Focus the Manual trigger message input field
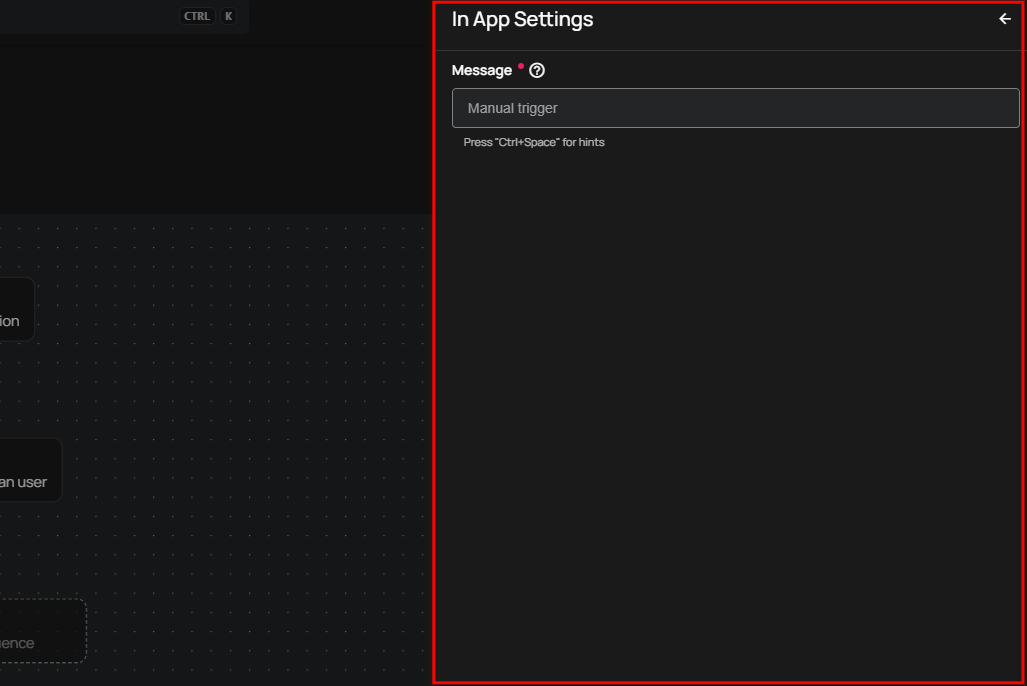1027x686 pixels. [x=736, y=107]
